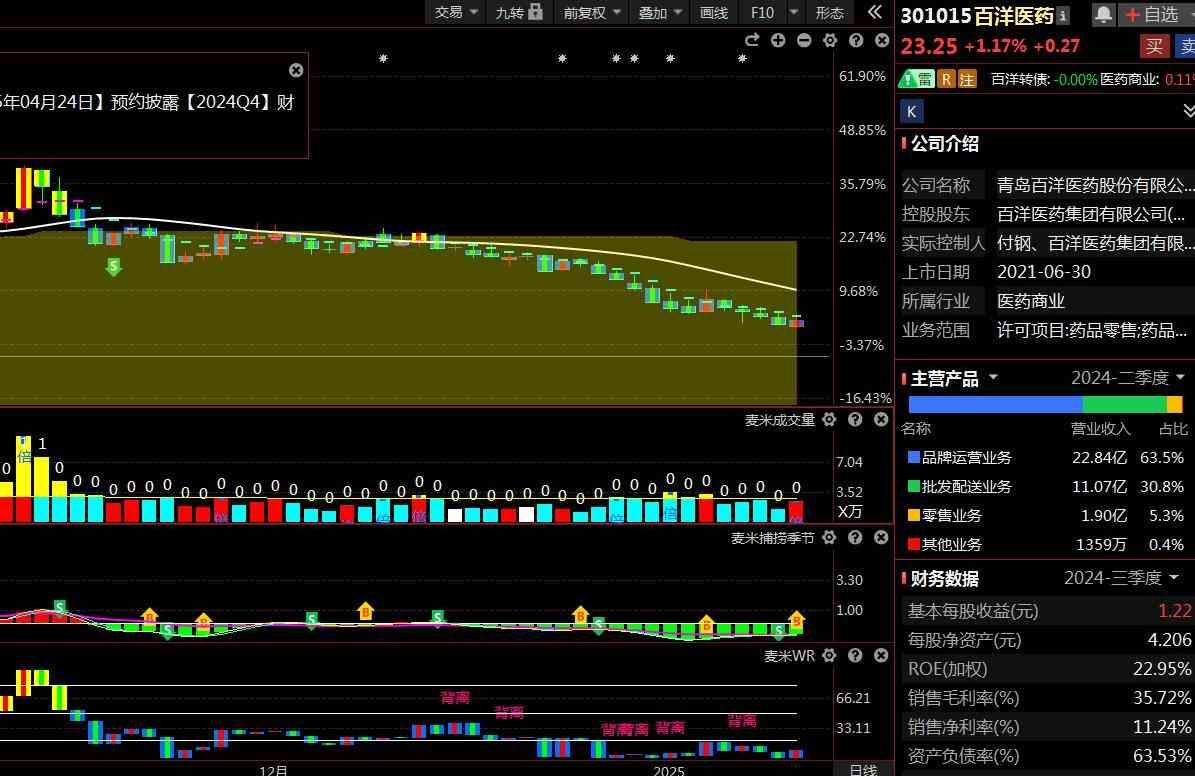The width and height of the screenshot is (1195, 776).
Task: Click the red 买 buy button
Action: click(1155, 46)
